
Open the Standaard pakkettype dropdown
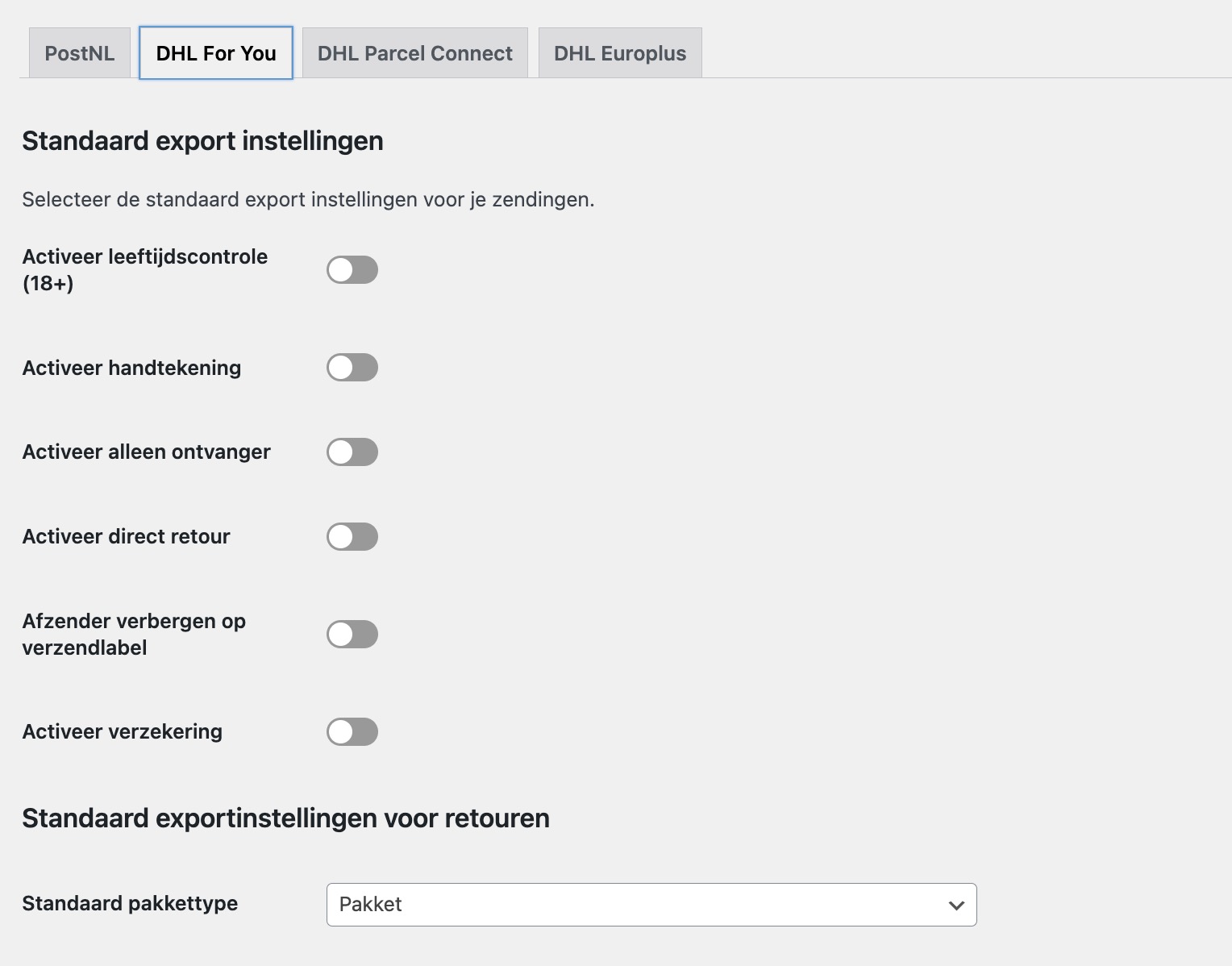click(651, 905)
